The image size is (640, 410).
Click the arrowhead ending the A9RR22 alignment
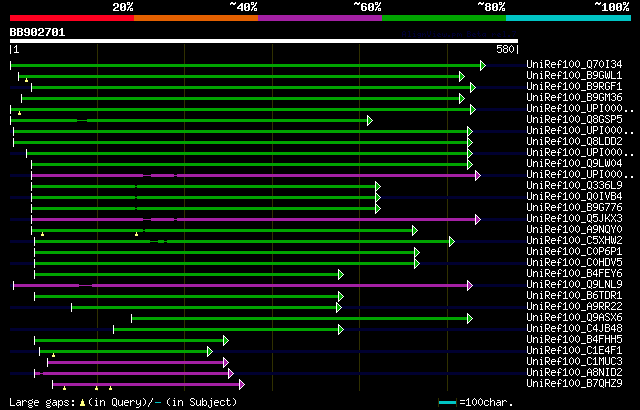click(x=339, y=308)
